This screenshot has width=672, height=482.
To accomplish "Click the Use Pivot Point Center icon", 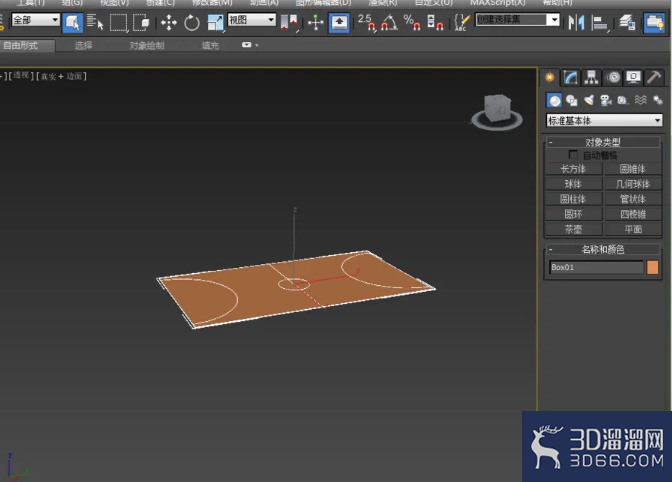I will (x=289, y=22).
